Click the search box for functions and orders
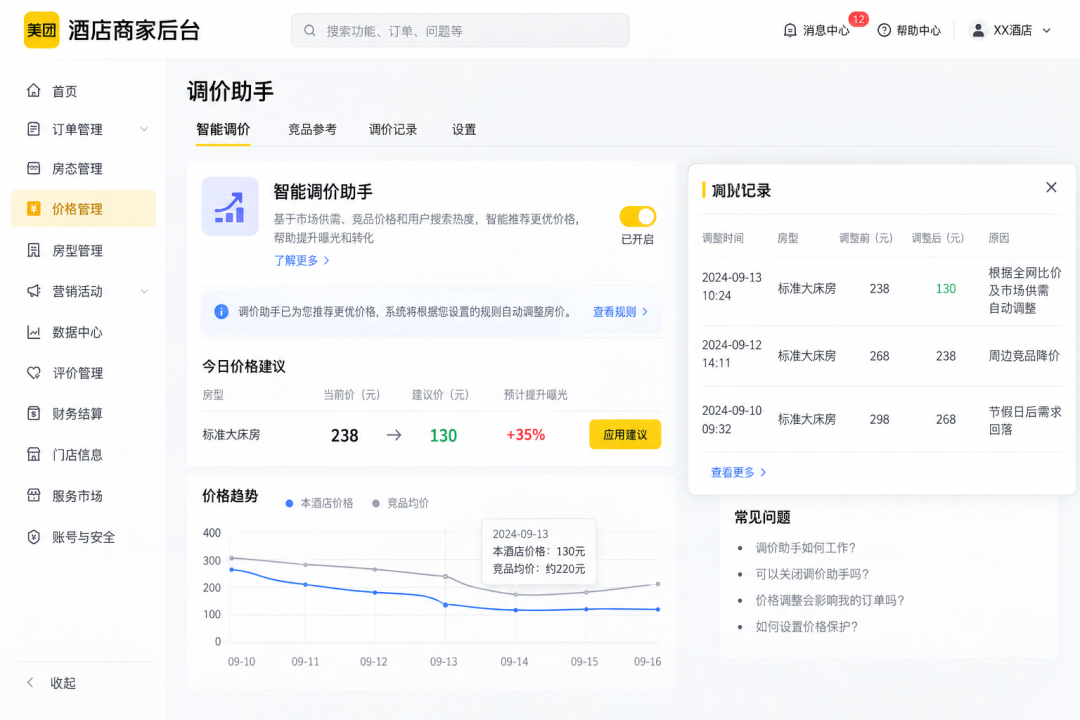 click(459, 30)
